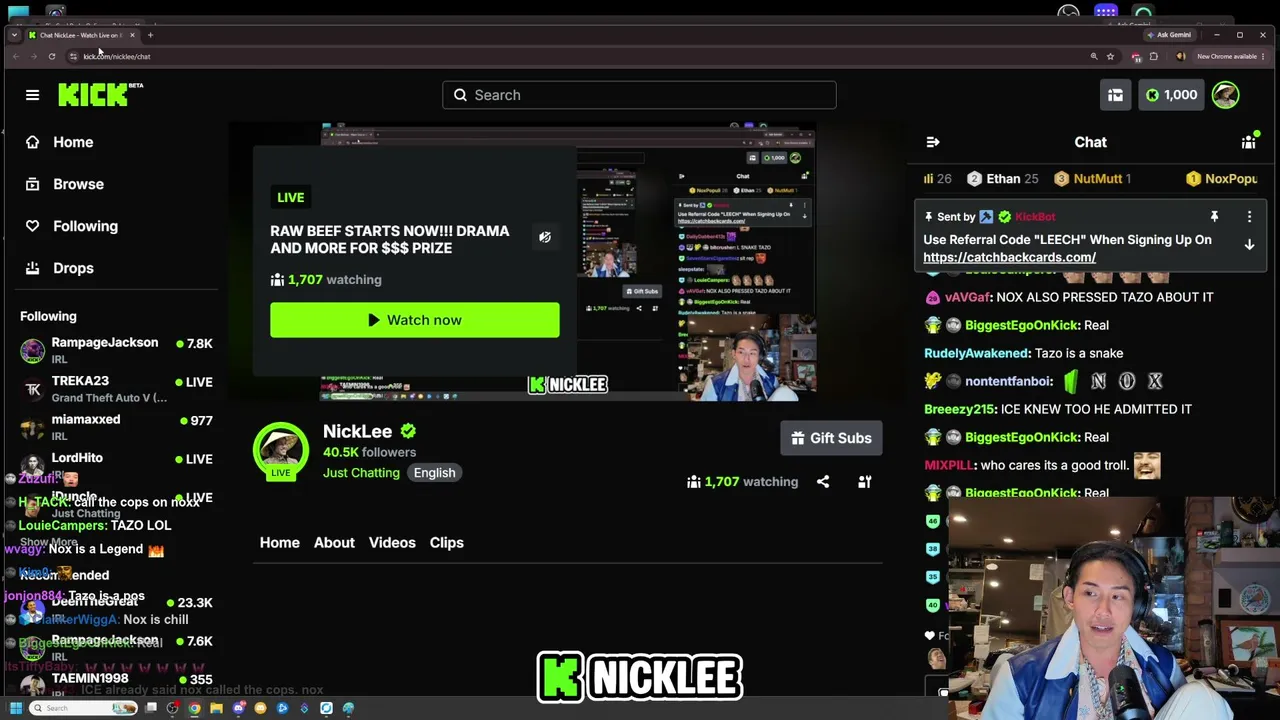Image resolution: width=1280 pixels, height=720 pixels.
Task: Toggle the preview mute icon
Action: (x=544, y=237)
